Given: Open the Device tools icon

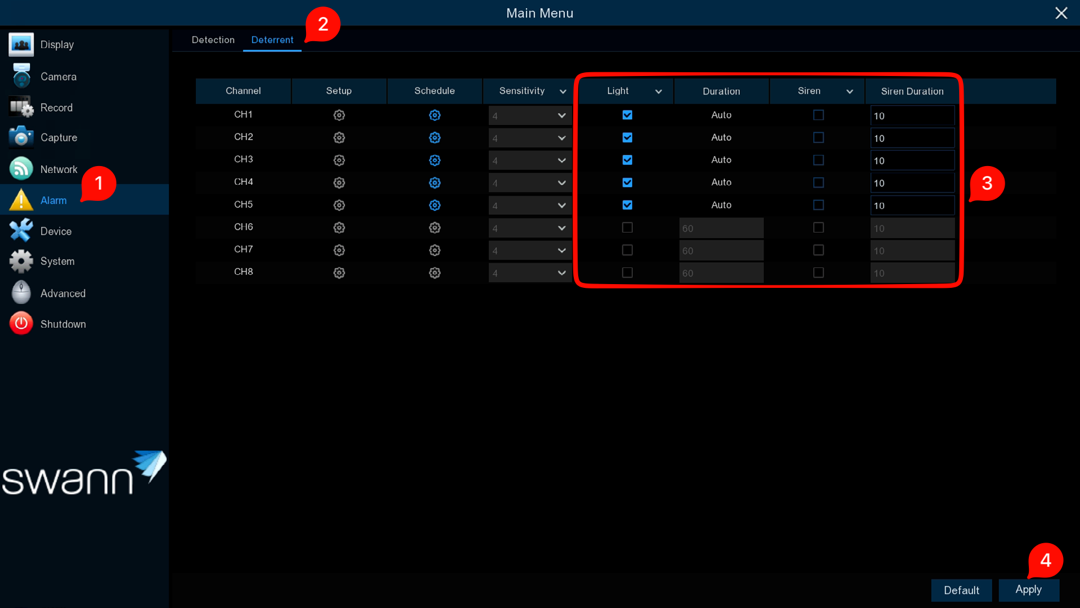Looking at the screenshot, I should click(x=21, y=231).
